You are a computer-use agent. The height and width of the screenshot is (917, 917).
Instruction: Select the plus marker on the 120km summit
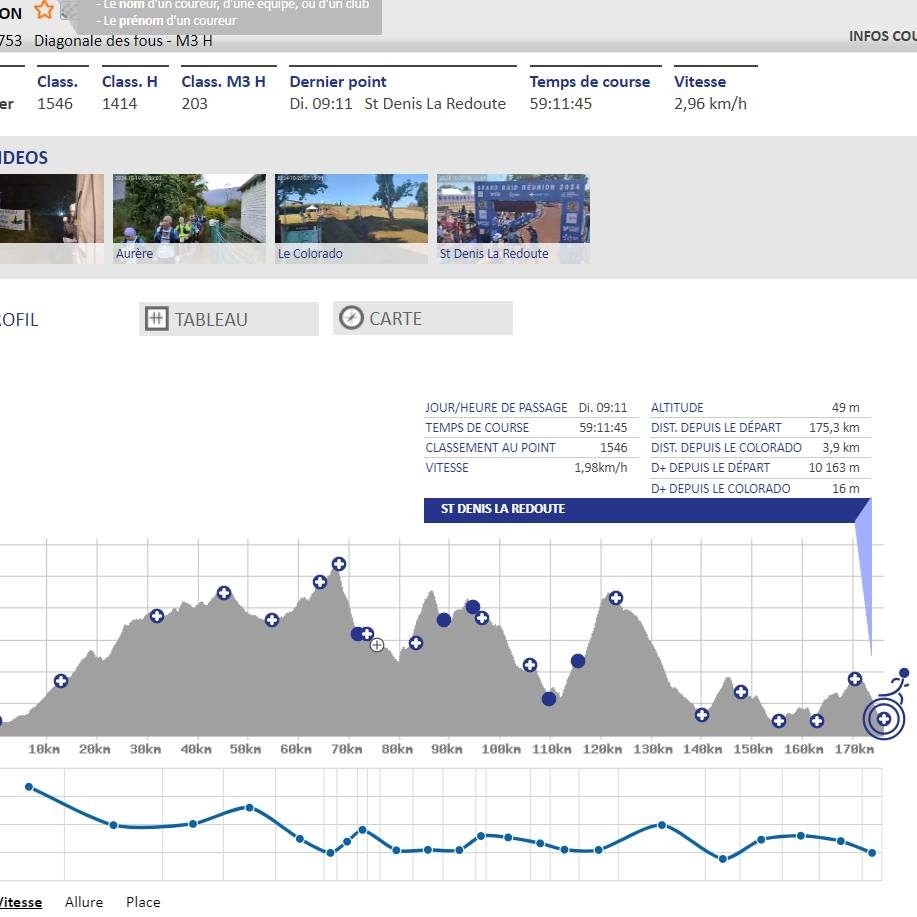tap(616, 598)
